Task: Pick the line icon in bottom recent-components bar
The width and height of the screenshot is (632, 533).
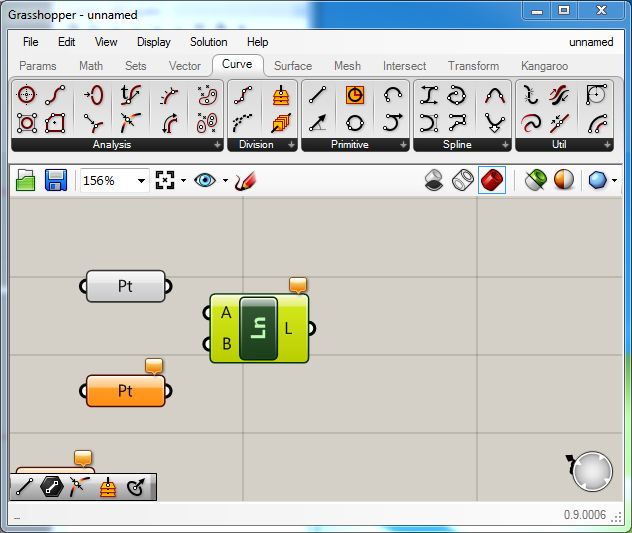Action: click(x=25, y=487)
